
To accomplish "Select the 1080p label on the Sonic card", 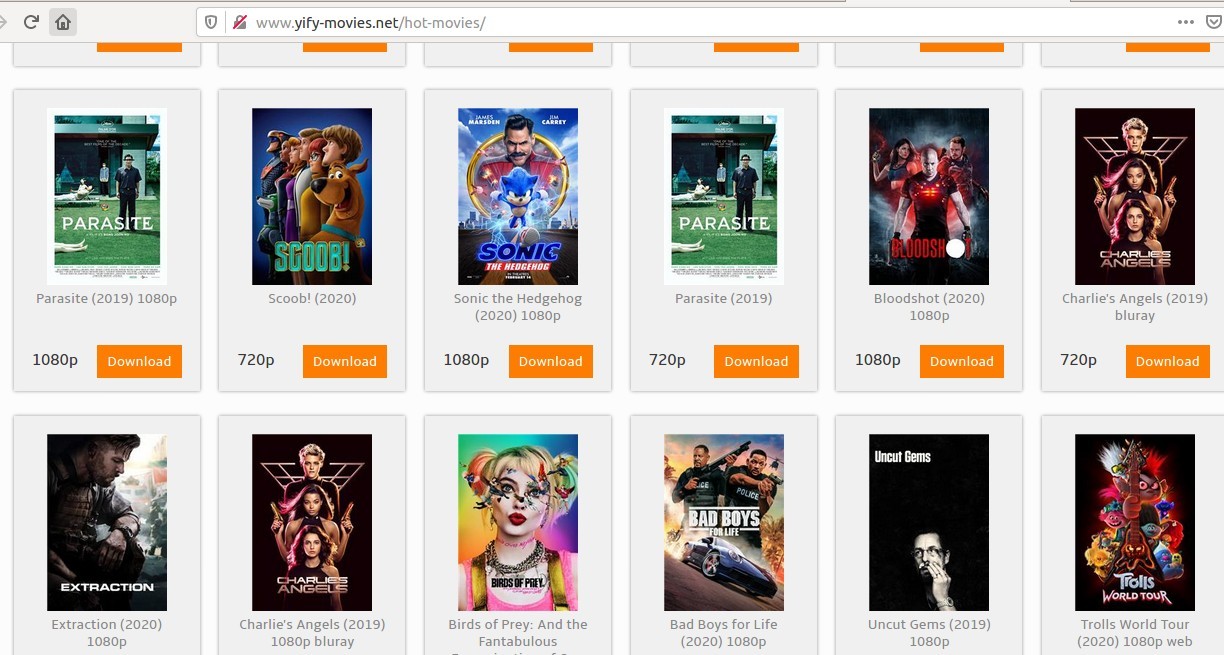I will click(466, 360).
